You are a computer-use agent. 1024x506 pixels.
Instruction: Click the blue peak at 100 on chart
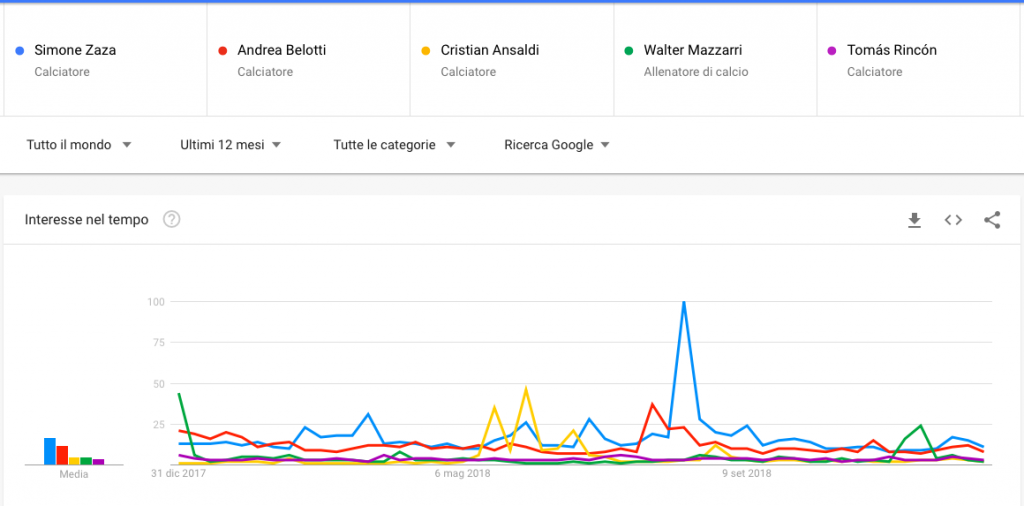click(684, 302)
